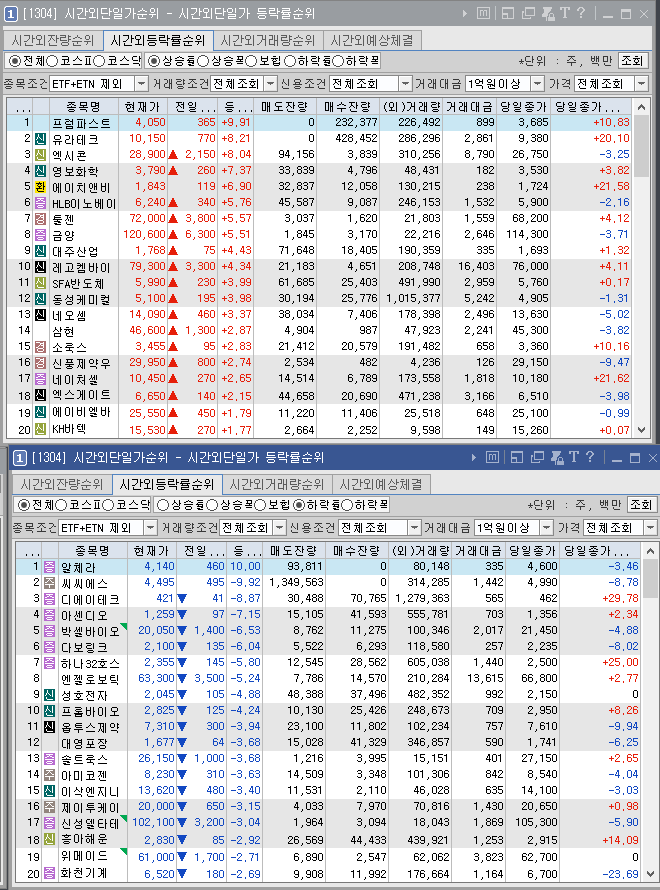
Task: Toggle the pin-lock icon in upper window title bar
Action: click(x=548, y=13)
